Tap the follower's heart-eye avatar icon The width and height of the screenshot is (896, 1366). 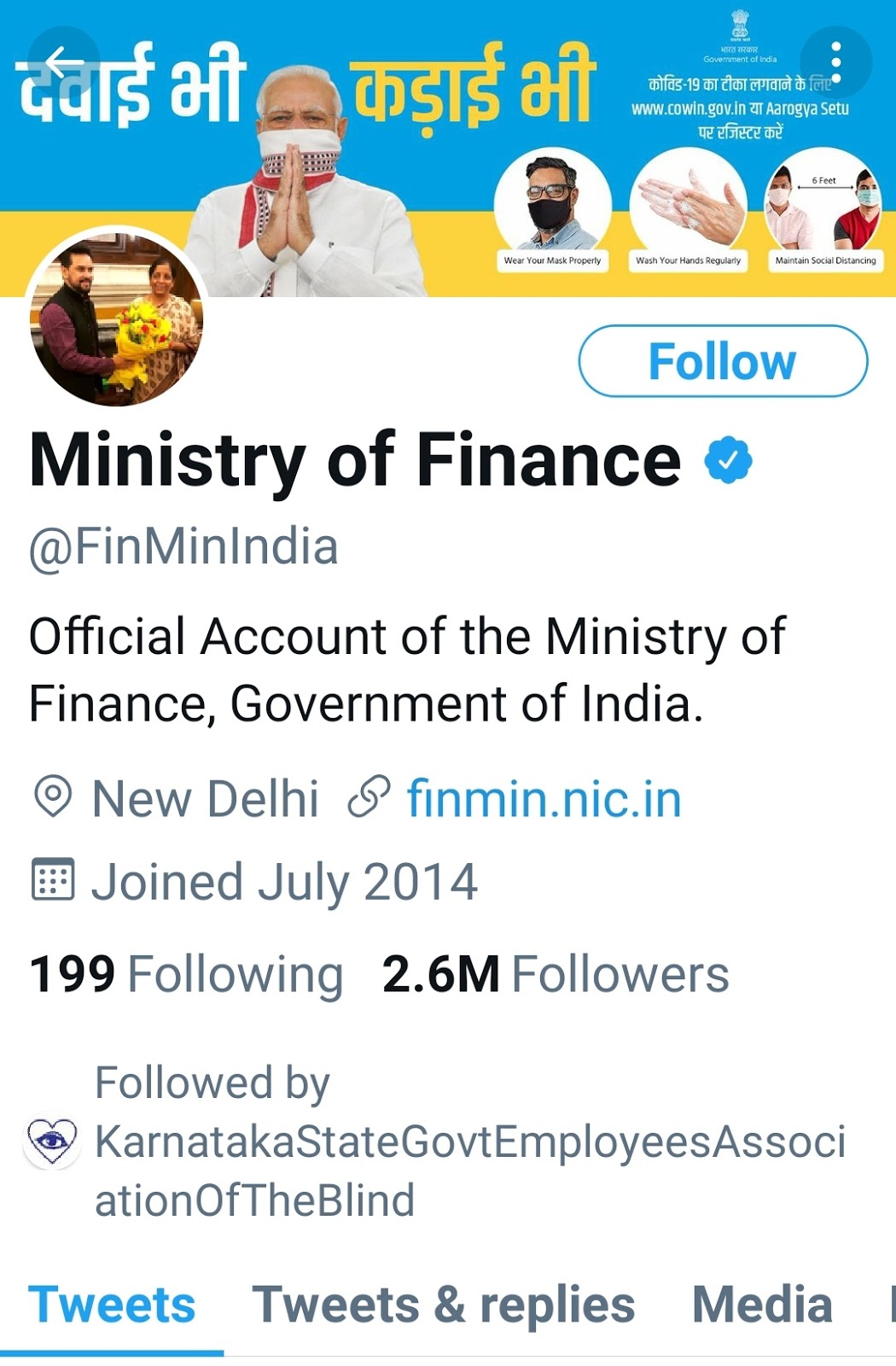pos(52,1141)
